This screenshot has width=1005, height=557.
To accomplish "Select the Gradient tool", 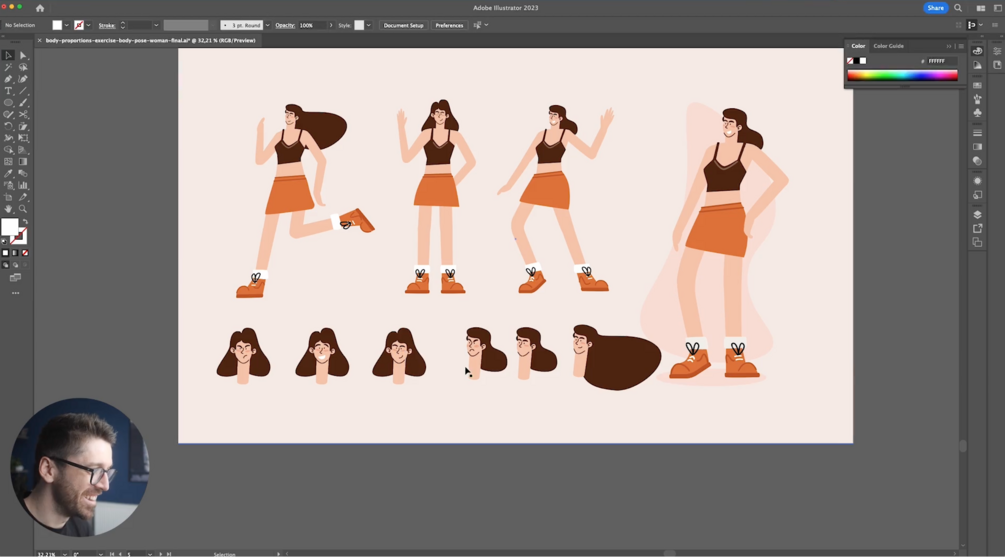I will point(23,162).
